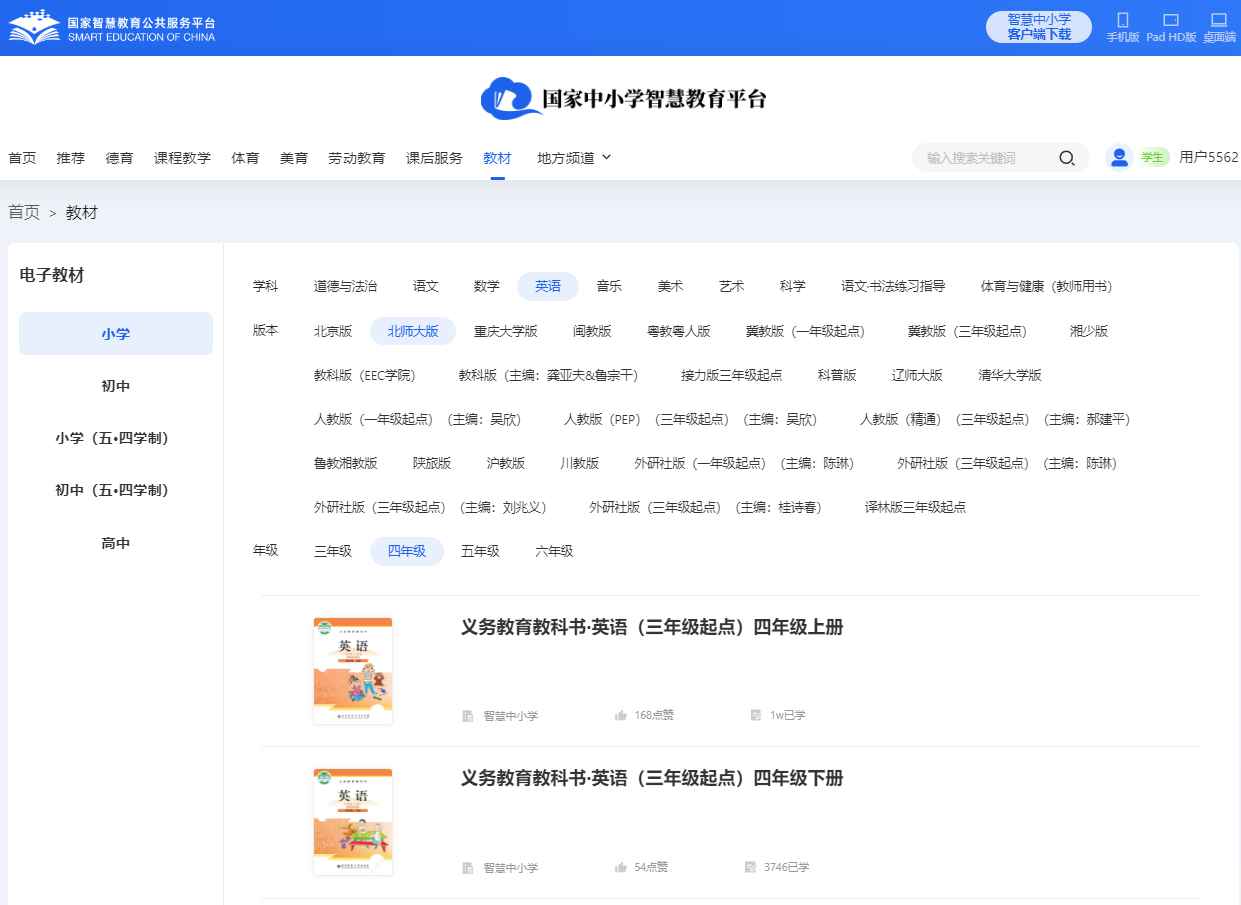
Task: Select the 音乐 subject filter
Action: tap(609, 286)
